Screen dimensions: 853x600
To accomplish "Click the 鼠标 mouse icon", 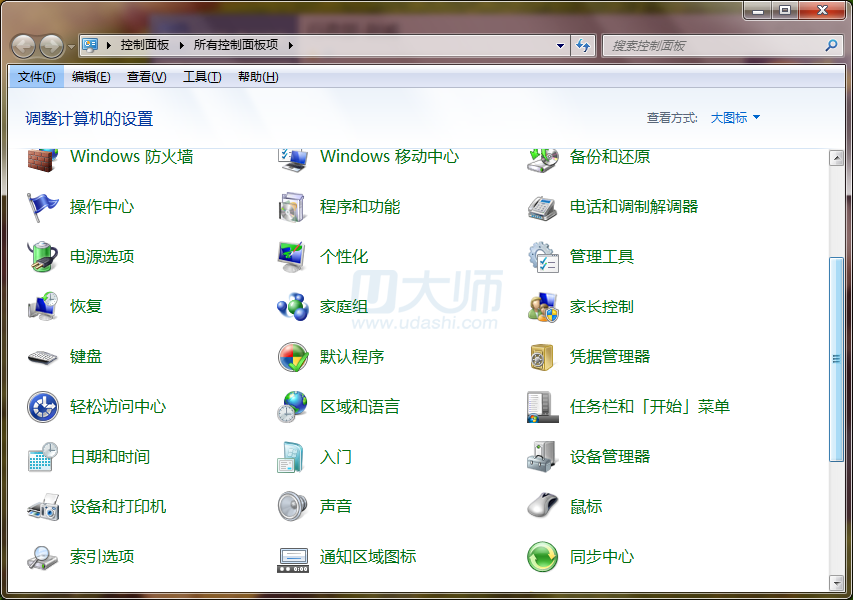I will click(x=542, y=507).
